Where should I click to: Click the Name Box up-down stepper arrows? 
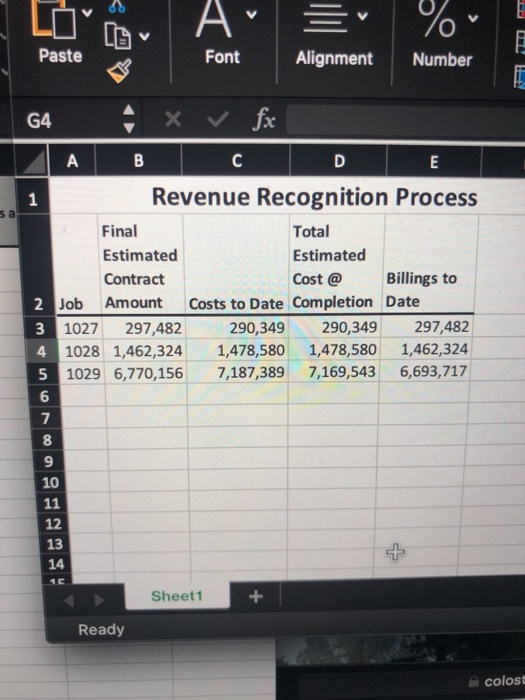pos(129,119)
